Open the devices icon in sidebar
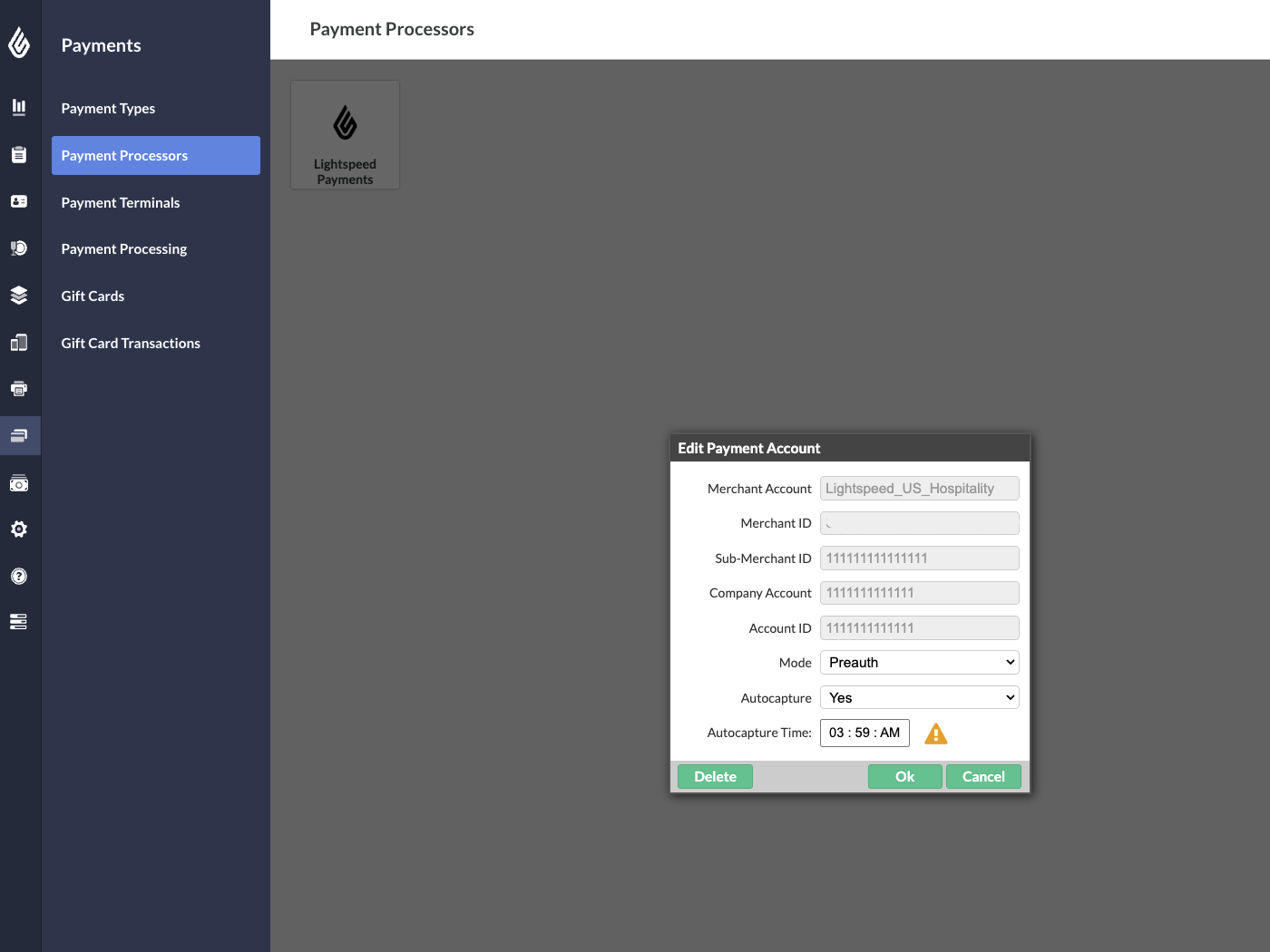The height and width of the screenshot is (952, 1270). (x=19, y=342)
